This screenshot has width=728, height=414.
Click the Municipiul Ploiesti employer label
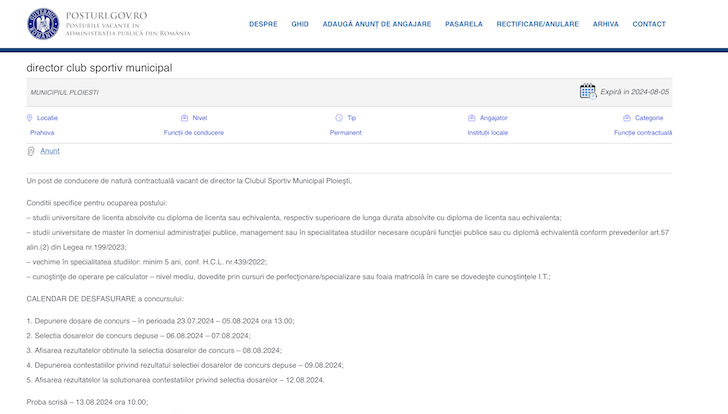pyautogui.click(x=65, y=92)
